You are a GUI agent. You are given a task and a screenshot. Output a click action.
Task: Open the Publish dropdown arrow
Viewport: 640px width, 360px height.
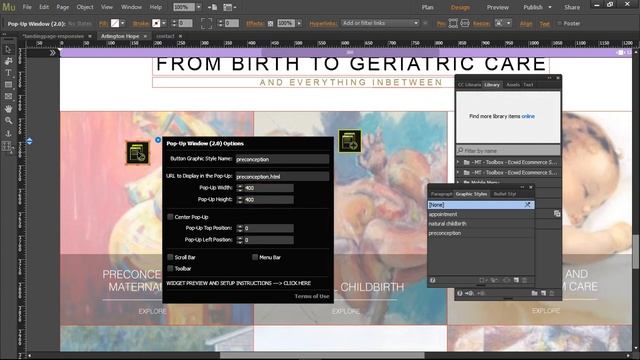[x=550, y=7]
